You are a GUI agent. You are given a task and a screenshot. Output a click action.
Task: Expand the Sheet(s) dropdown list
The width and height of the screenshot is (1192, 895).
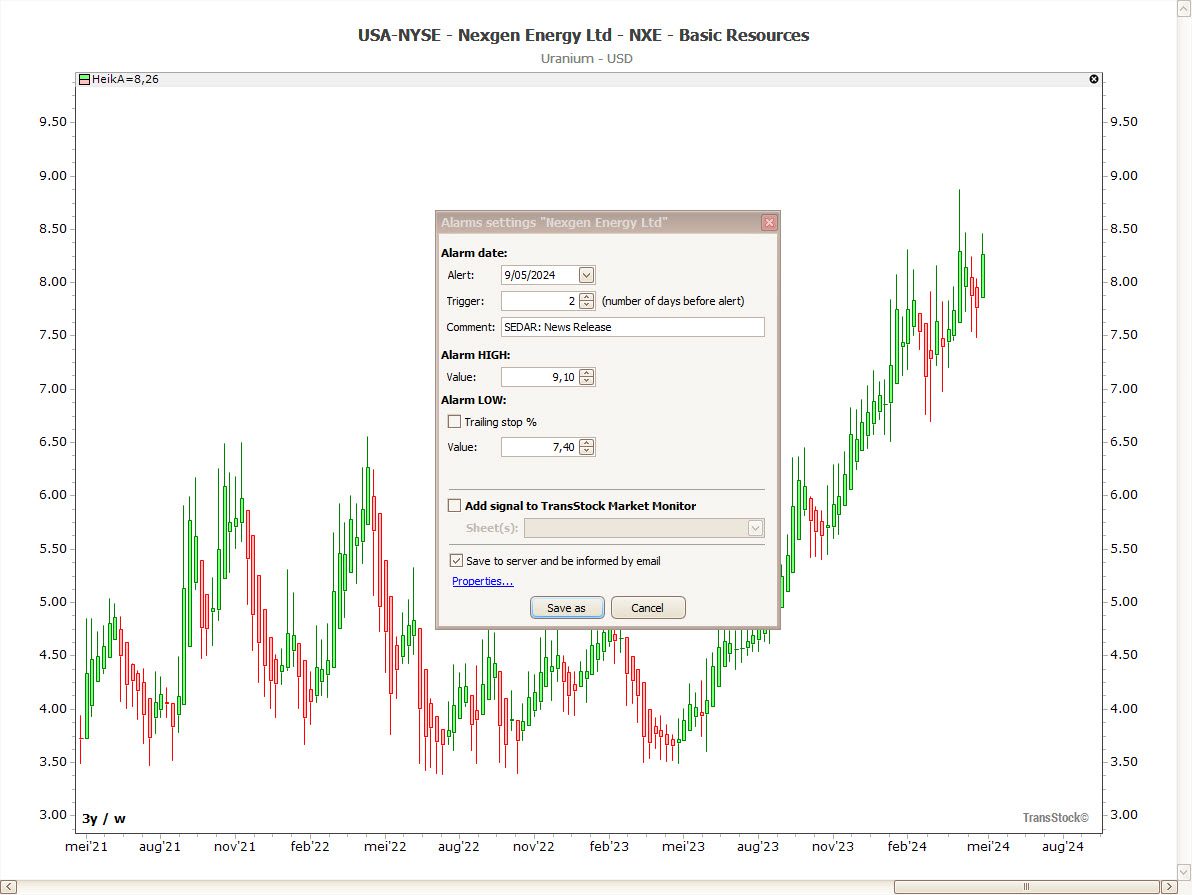tap(755, 528)
